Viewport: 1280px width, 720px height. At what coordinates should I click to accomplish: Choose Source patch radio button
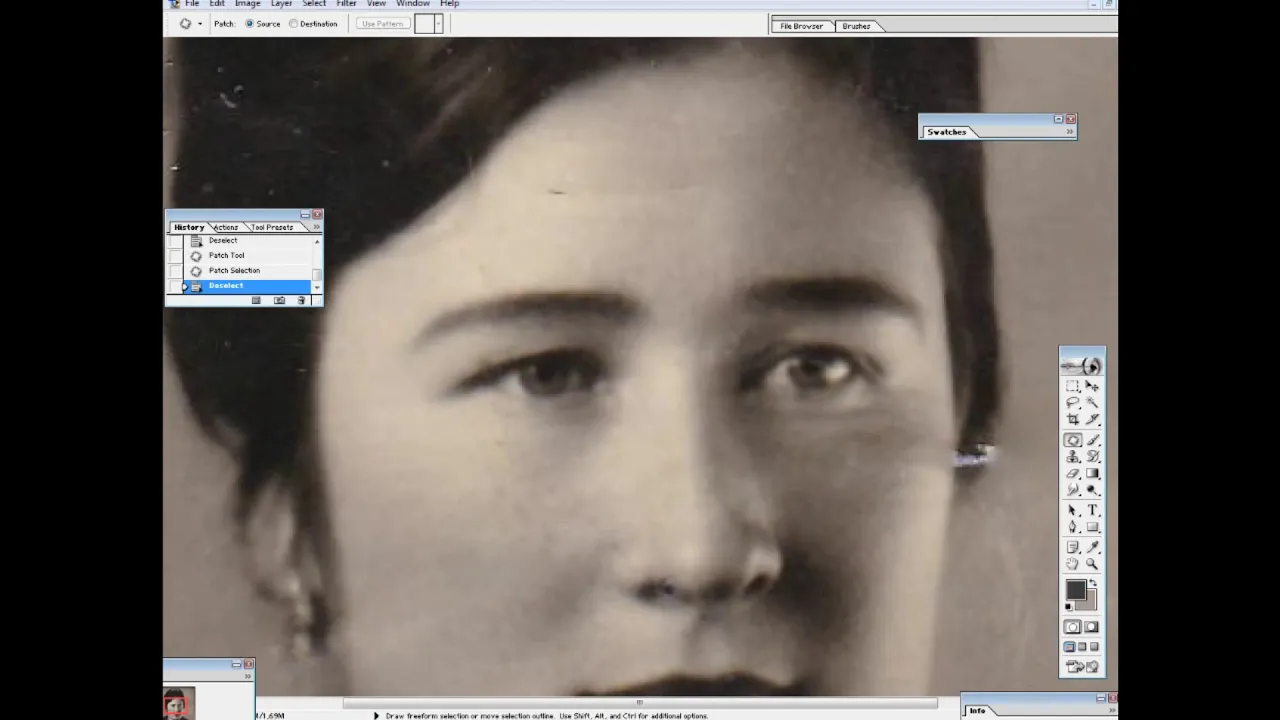(250, 24)
